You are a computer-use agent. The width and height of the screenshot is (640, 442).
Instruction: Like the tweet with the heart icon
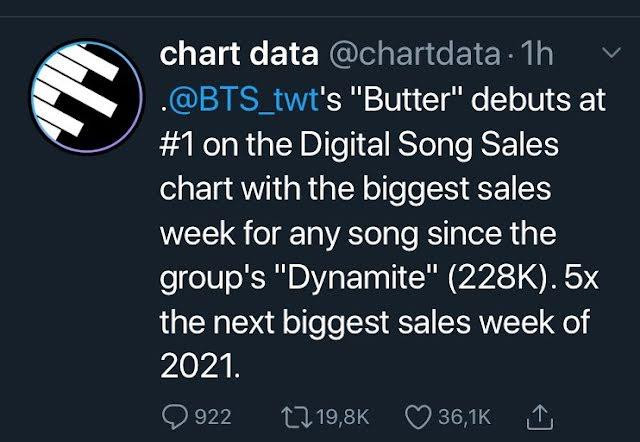coord(421,415)
